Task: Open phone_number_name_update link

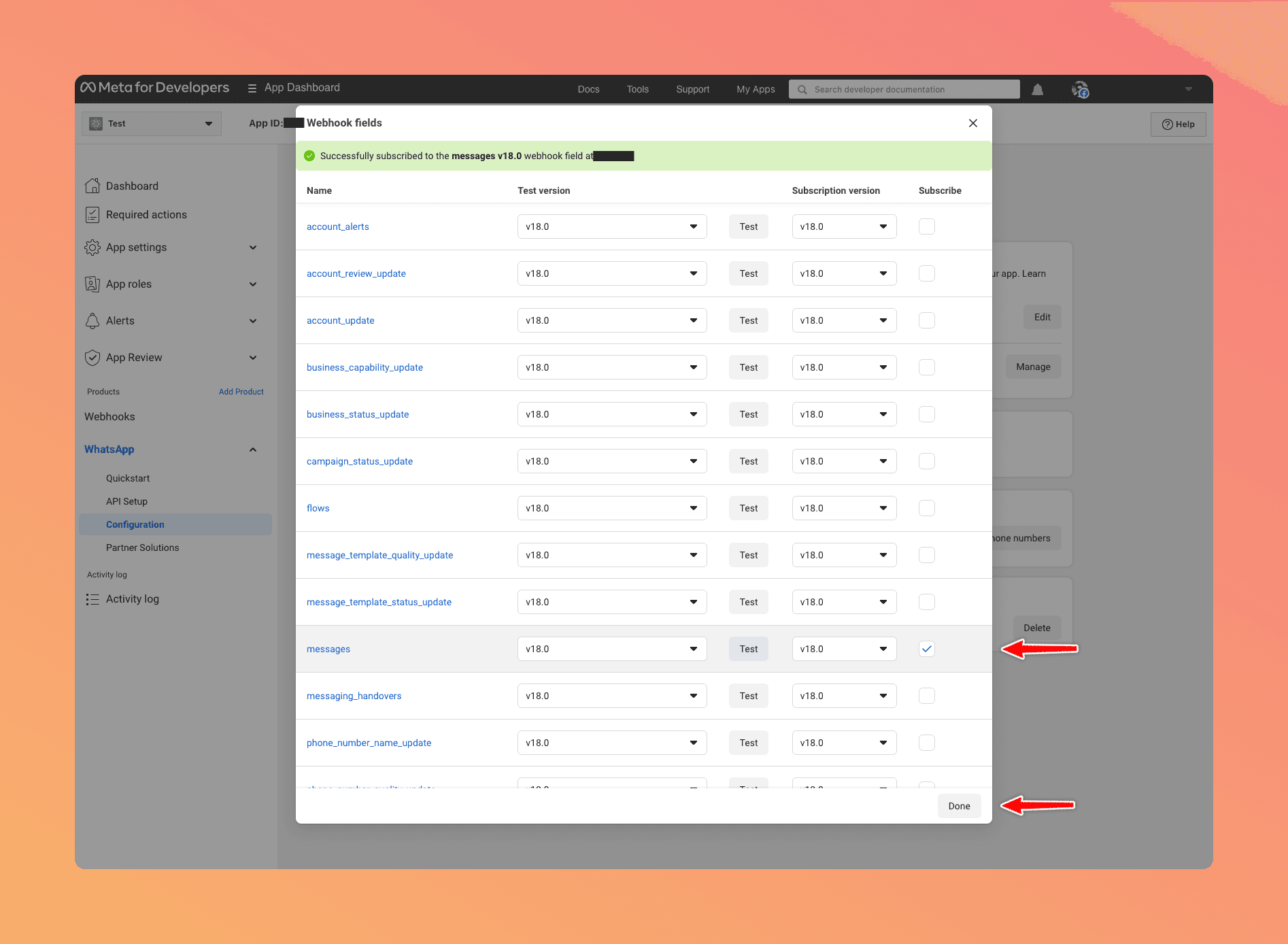Action: [369, 743]
